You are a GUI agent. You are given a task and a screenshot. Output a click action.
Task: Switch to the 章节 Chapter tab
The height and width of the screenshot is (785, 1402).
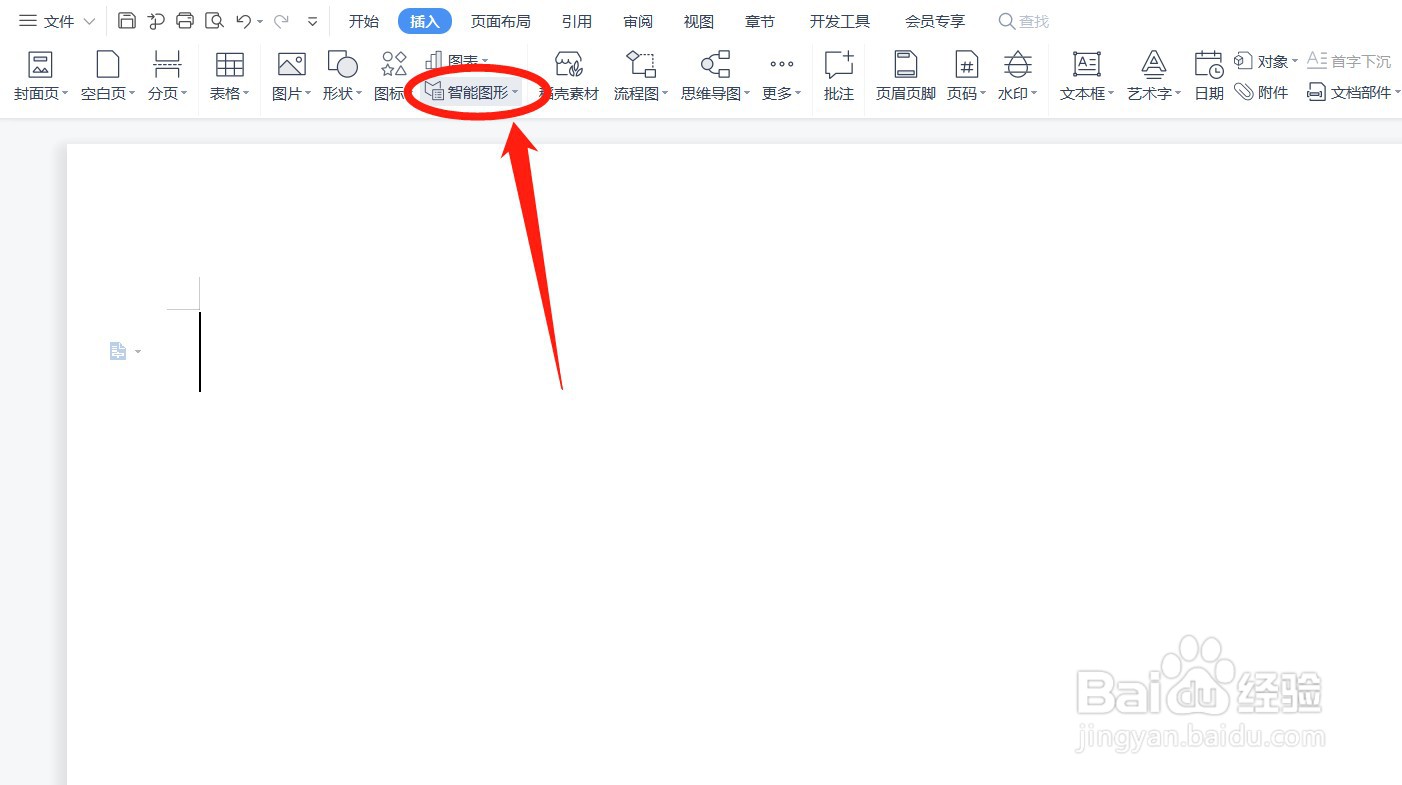(760, 21)
